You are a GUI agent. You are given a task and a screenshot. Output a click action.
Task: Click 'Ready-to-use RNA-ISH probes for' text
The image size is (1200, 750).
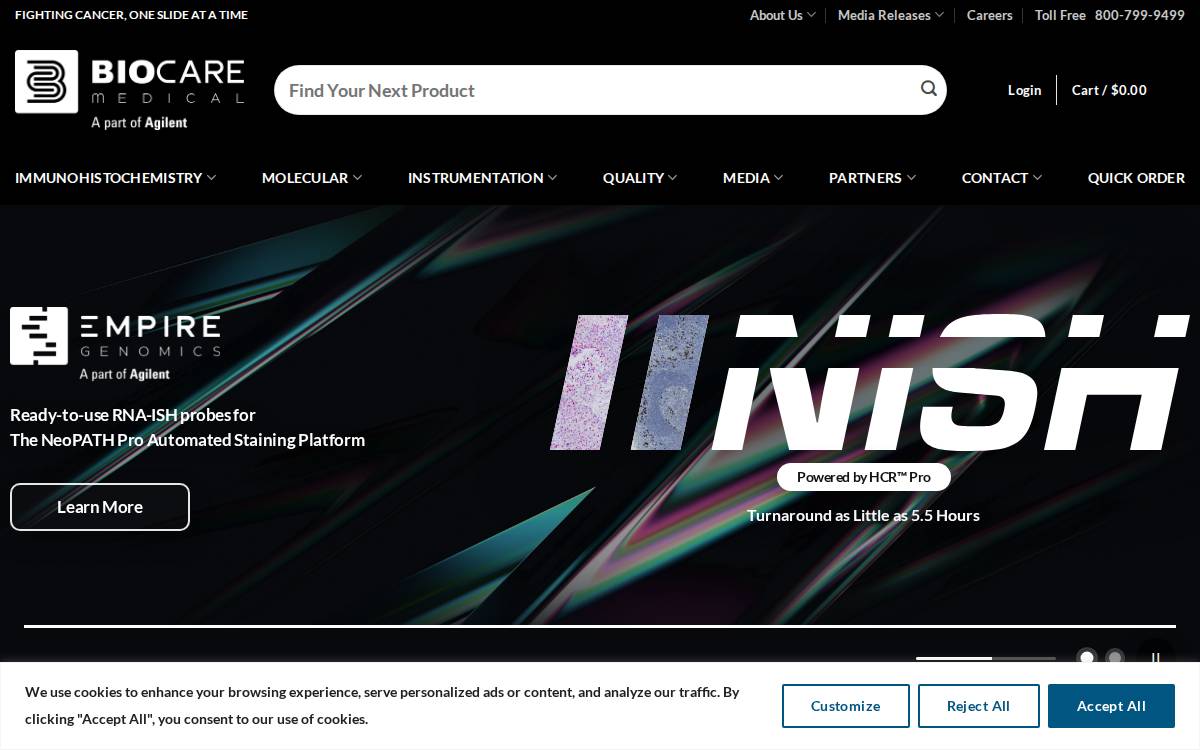[x=133, y=415]
